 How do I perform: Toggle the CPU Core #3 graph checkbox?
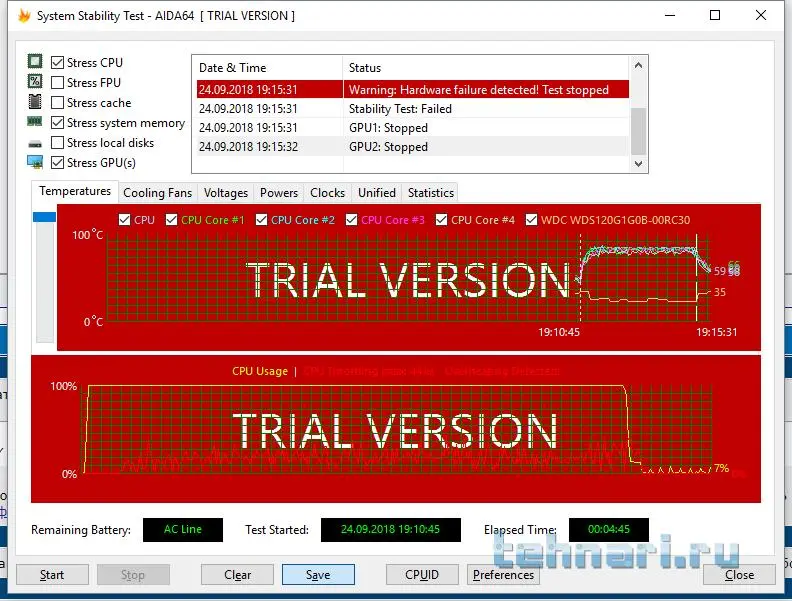352,220
